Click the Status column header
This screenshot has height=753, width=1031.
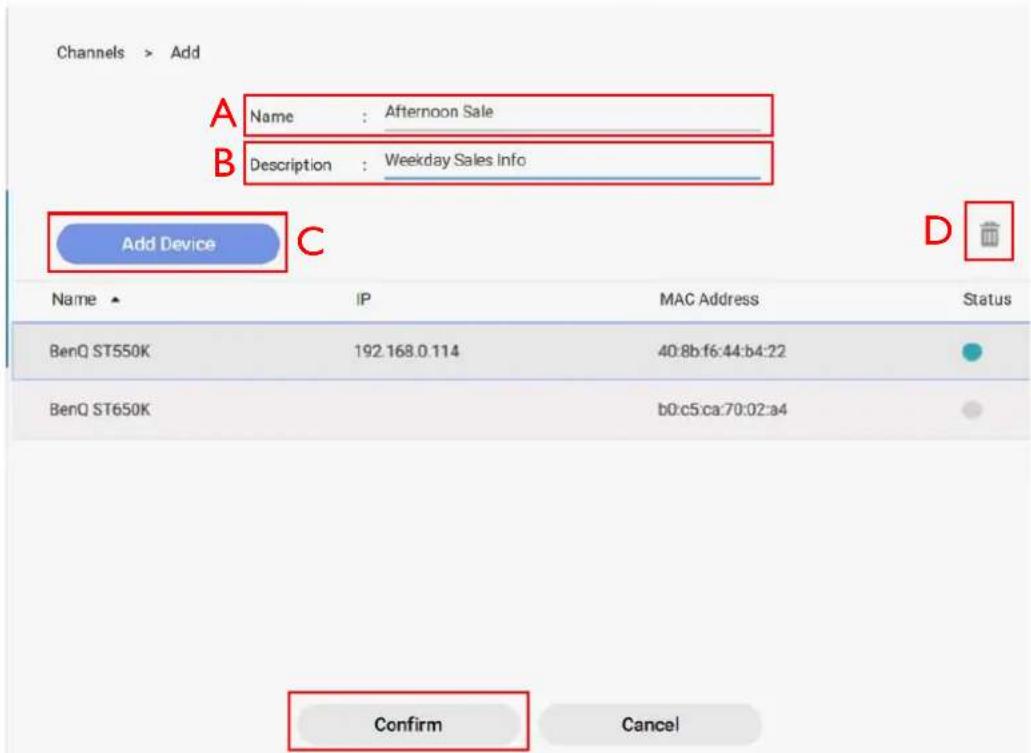987,300
